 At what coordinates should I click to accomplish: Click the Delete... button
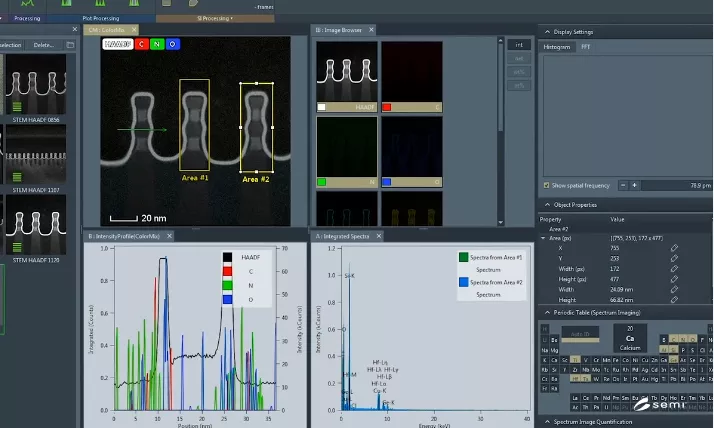(44, 45)
